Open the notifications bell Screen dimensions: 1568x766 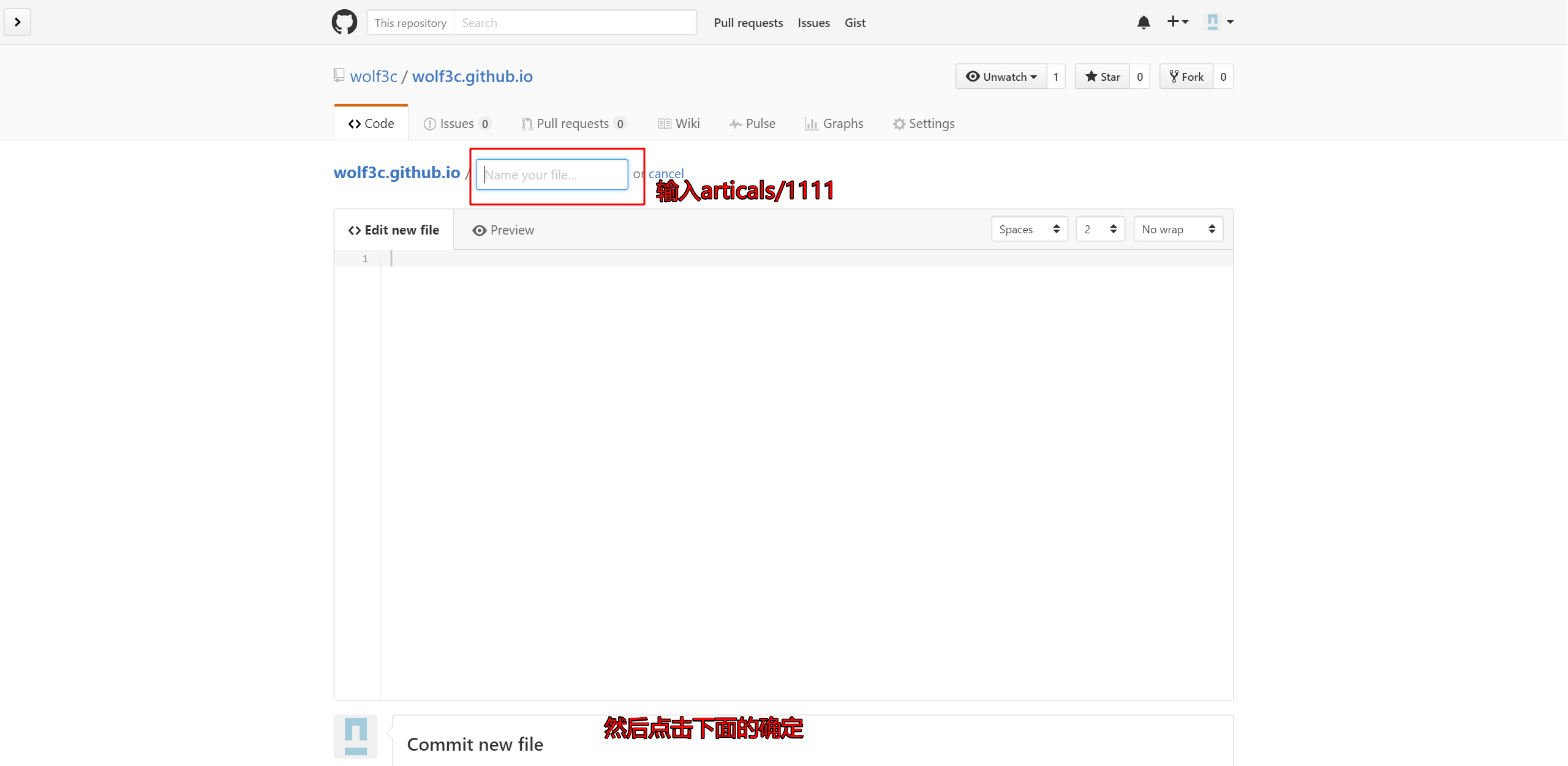coord(1144,23)
